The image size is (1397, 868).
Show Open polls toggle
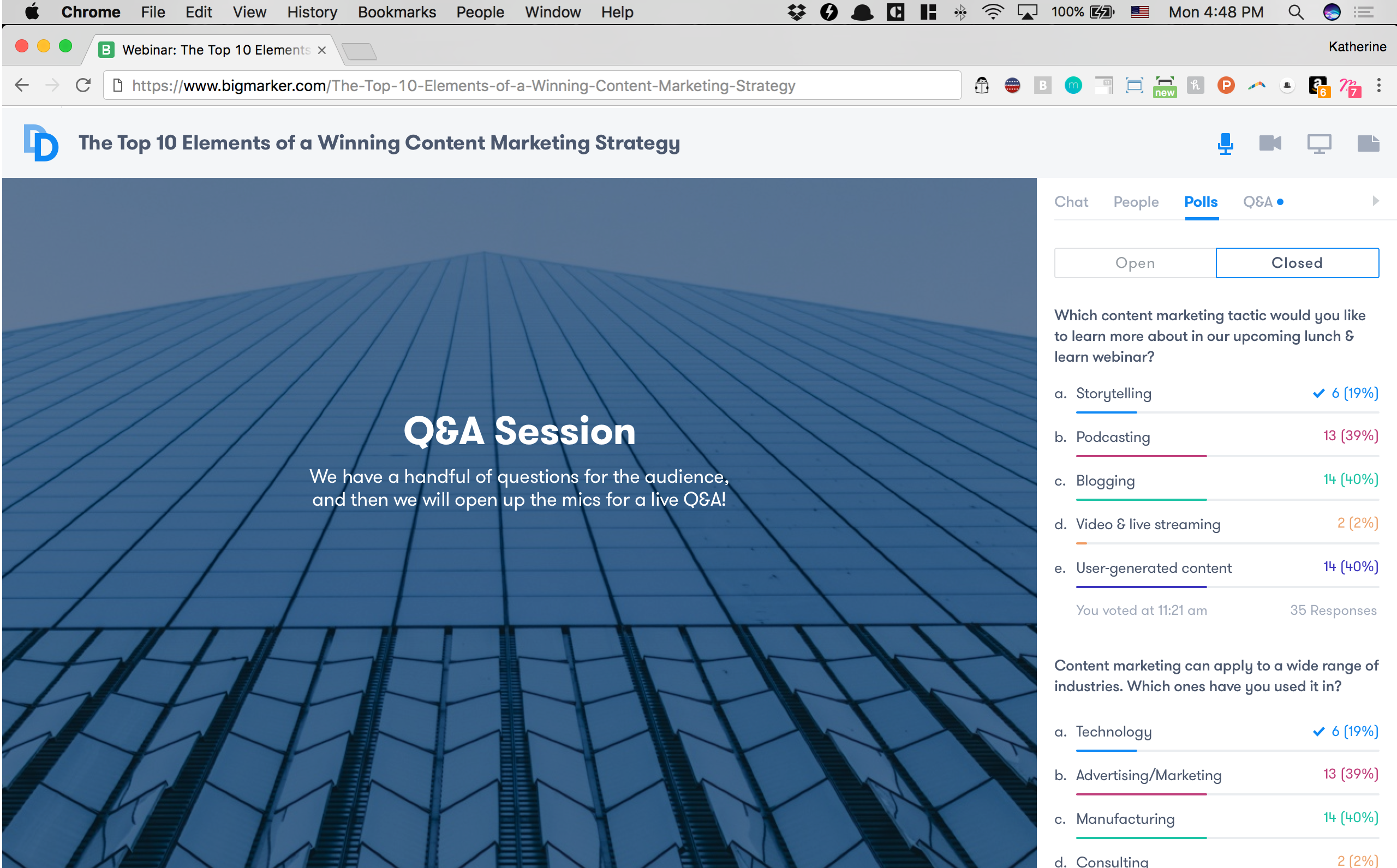1135,263
